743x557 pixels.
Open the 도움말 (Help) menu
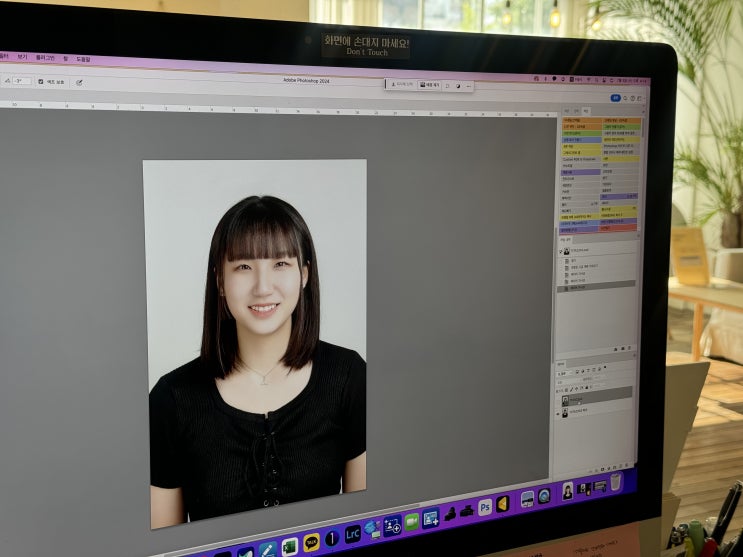pos(82,59)
